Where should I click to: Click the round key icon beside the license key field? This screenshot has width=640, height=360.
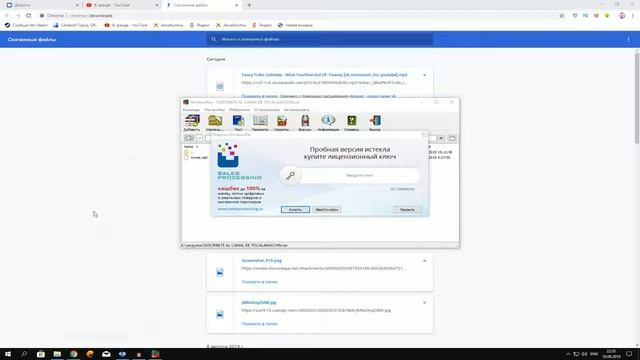pos(290,176)
